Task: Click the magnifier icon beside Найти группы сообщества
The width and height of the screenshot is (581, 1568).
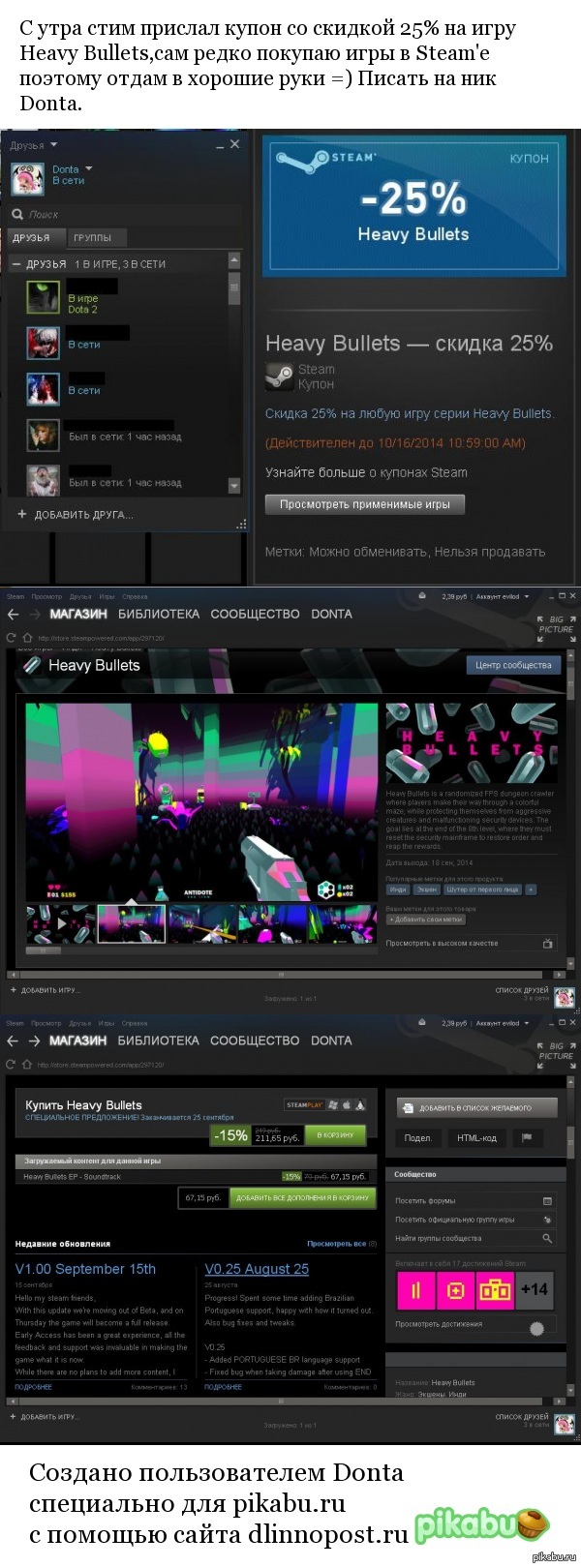Action: [x=547, y=1238]
